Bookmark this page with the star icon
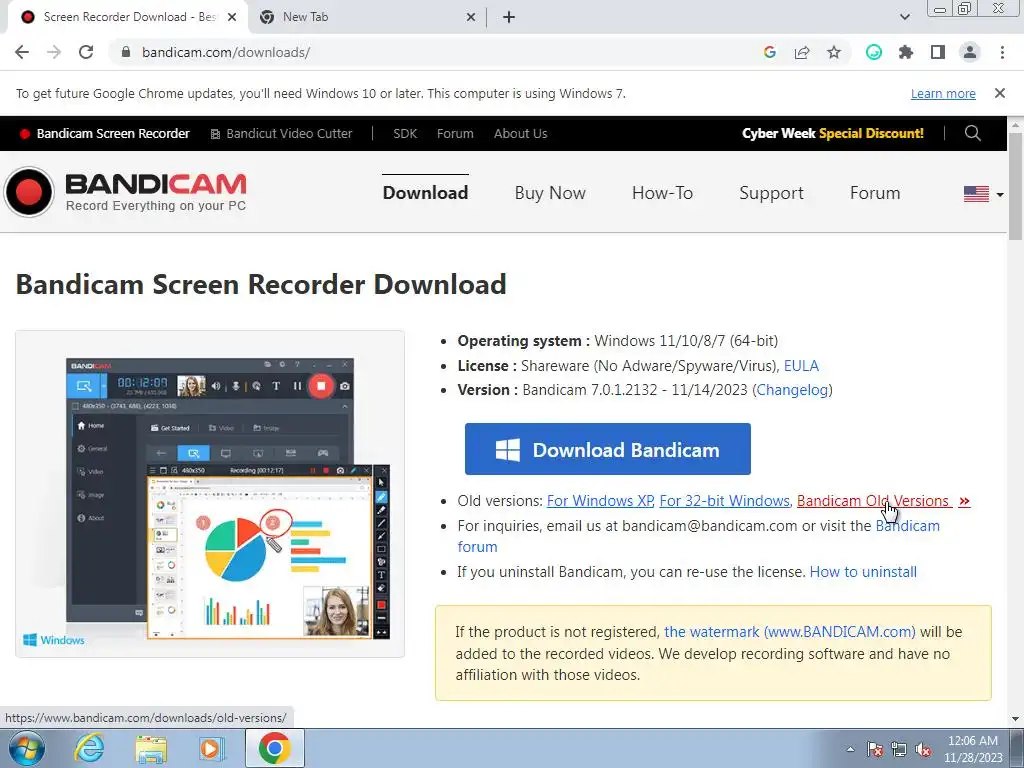1024x768 pixels. [834, 52]
